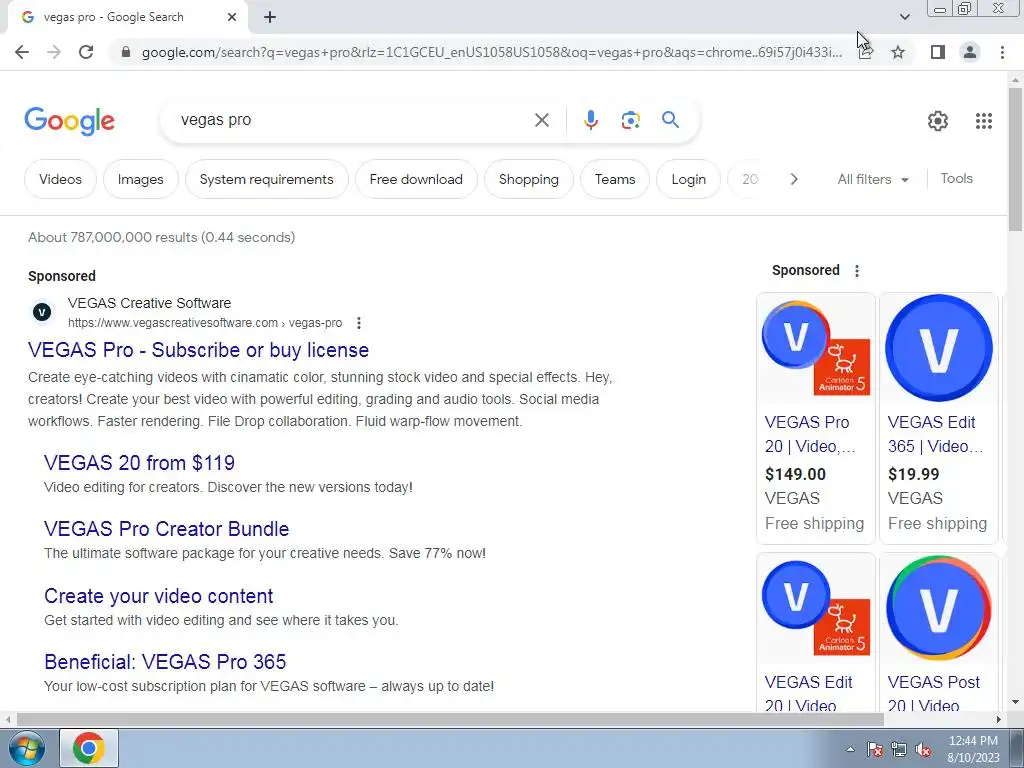This screenshot has width=1024, height=768.
Task: Open the Windows Start menu
Action: pos(26,748)
